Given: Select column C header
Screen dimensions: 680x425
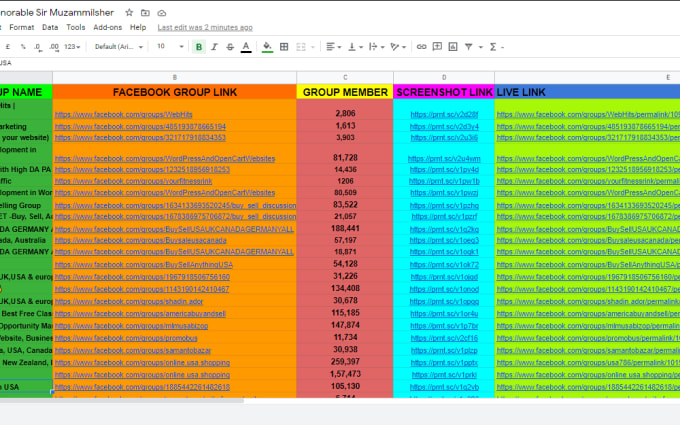Looking at the screenshot, I should 345,77.
